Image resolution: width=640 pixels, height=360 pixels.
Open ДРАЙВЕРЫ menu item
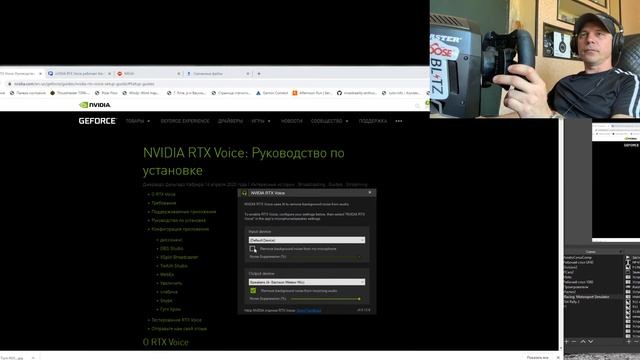(230, 121)
